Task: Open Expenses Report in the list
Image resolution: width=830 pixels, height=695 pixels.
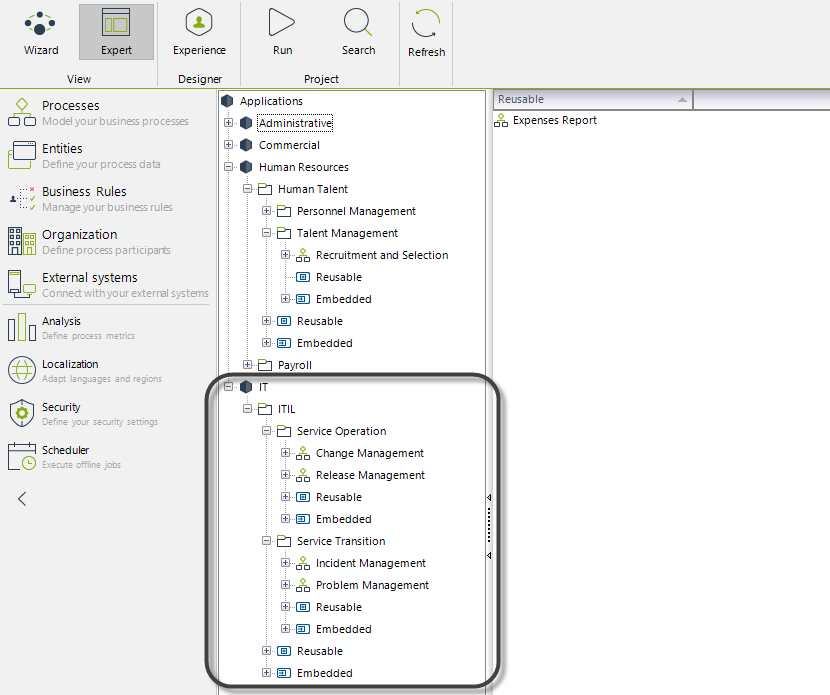Action: pos(554,120)
